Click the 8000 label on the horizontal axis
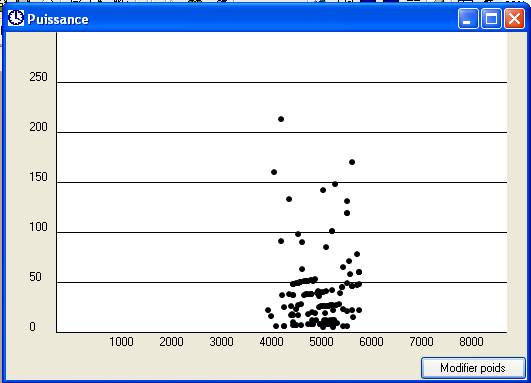This screenshot has height=383, width=531. coord(471,342)
